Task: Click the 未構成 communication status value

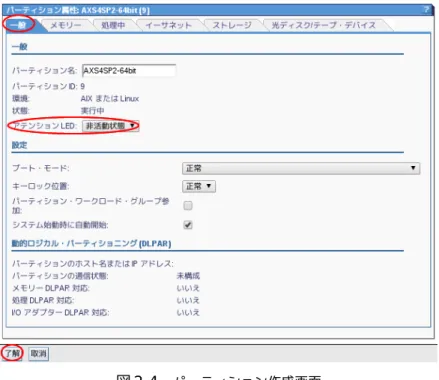Action: [x=188, y=276]
